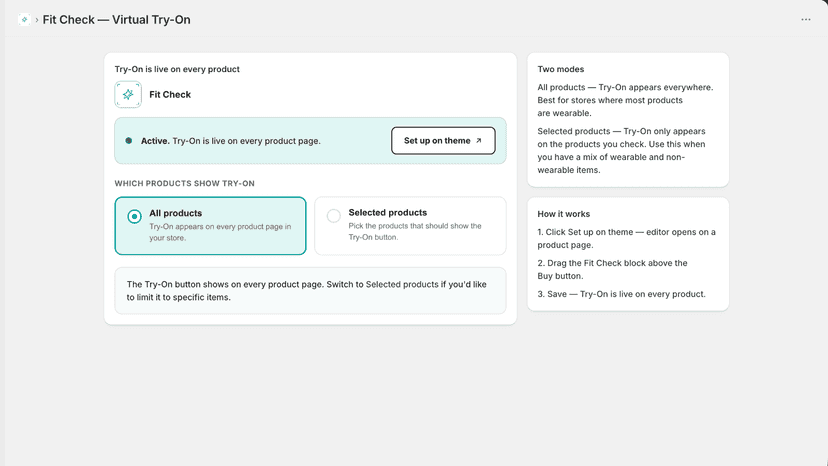Click the green Active status dot
Screen dimensions: 828x466
(128, 141)
